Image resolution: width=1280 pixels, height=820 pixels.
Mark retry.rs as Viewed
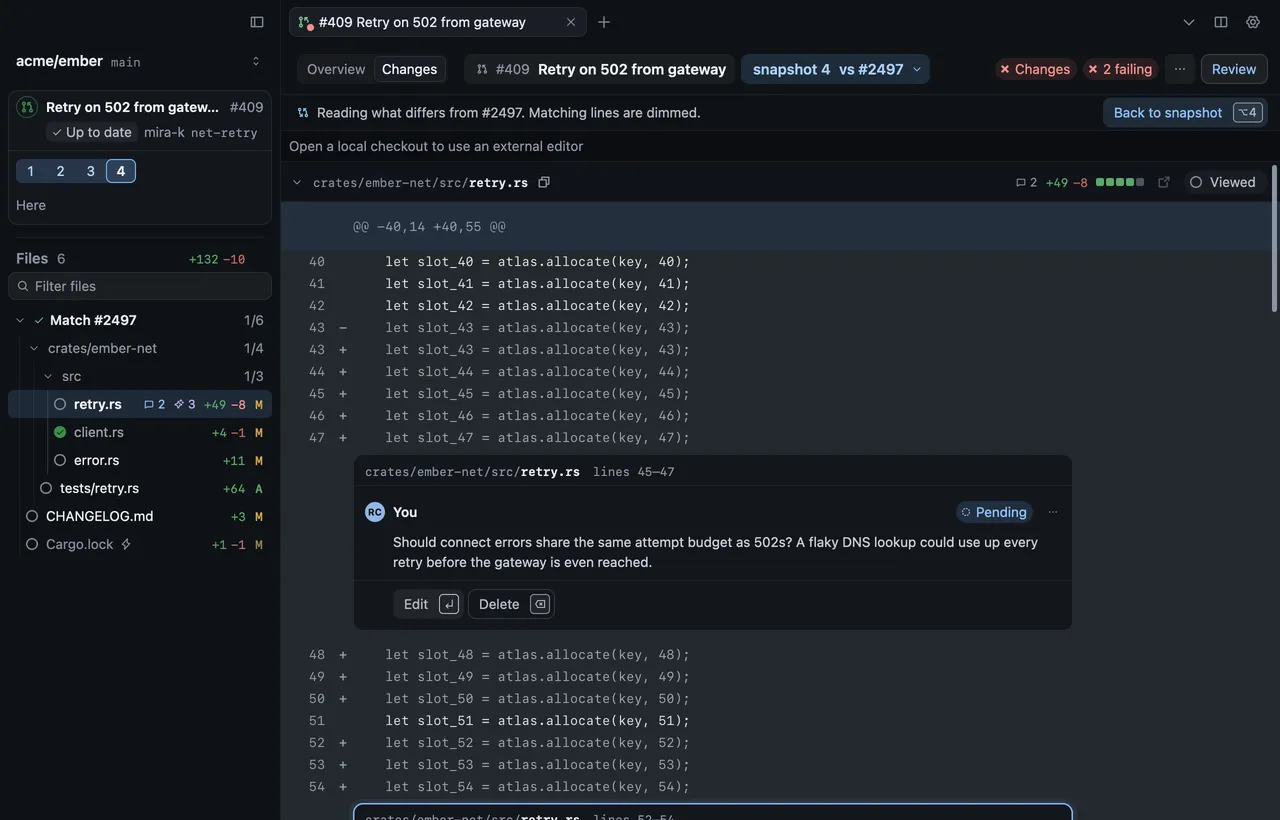tap(1222, 182)
